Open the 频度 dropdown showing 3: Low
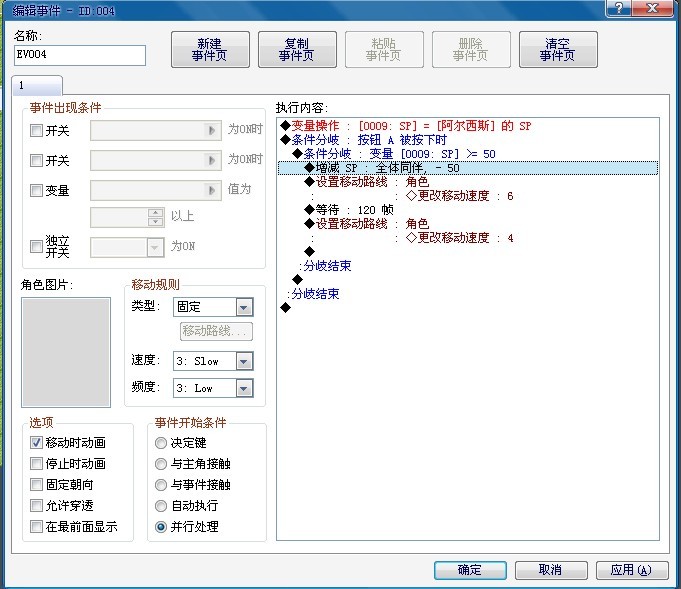Viewport: 681px width, 589px height. 213,388
